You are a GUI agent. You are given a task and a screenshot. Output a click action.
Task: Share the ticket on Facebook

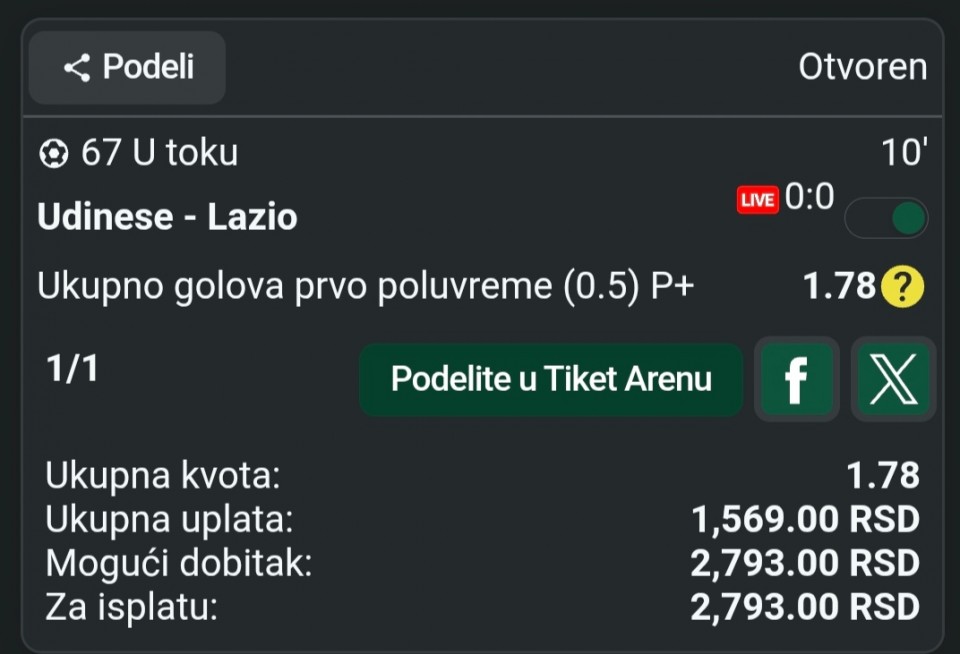click(x=796, y=379)
